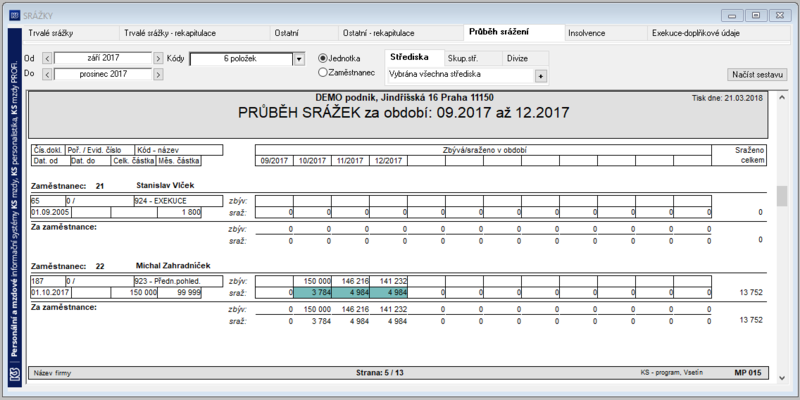Click the Tisk dne: 21.03.2018 text
Viewport: 800px width, 400px height.
[727, 98]
